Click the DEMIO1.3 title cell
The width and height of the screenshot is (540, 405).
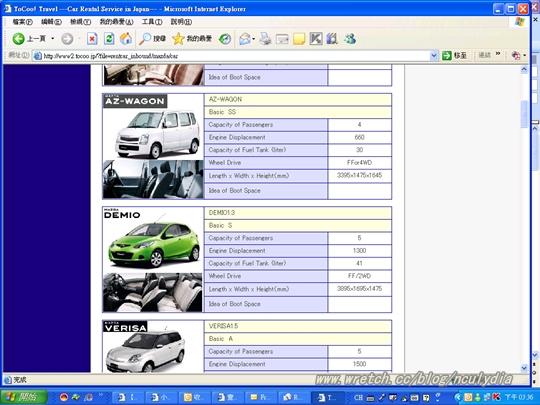(x=298, y=213)
